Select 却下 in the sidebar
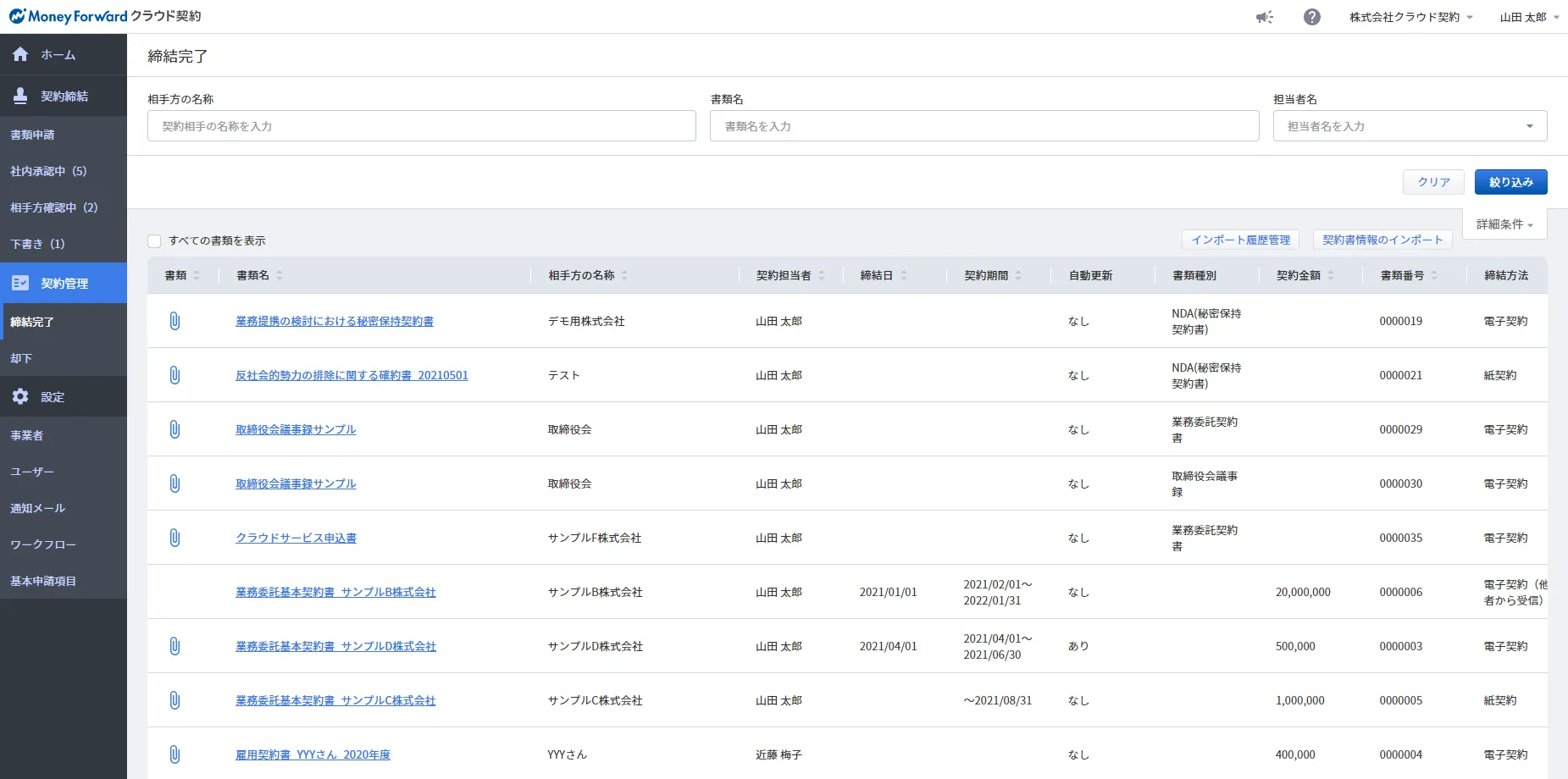Image resolution: width=1568 pixels, height=779 pixels. [64, 358]
